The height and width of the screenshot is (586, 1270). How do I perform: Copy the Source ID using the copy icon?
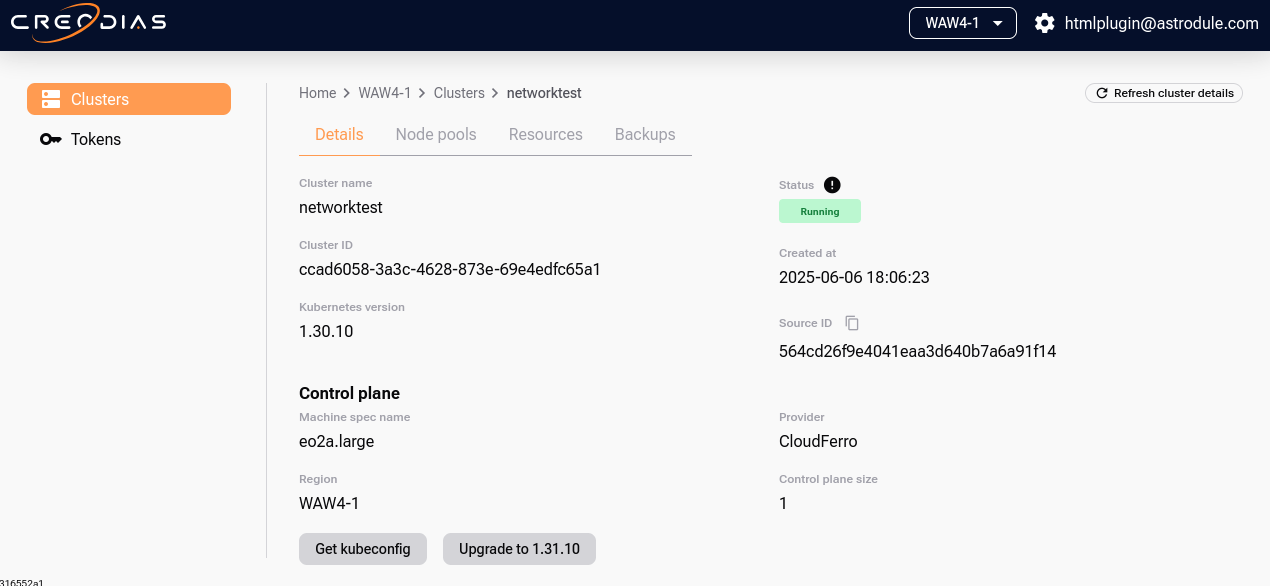pyautogui.click(x=851, y=322)
